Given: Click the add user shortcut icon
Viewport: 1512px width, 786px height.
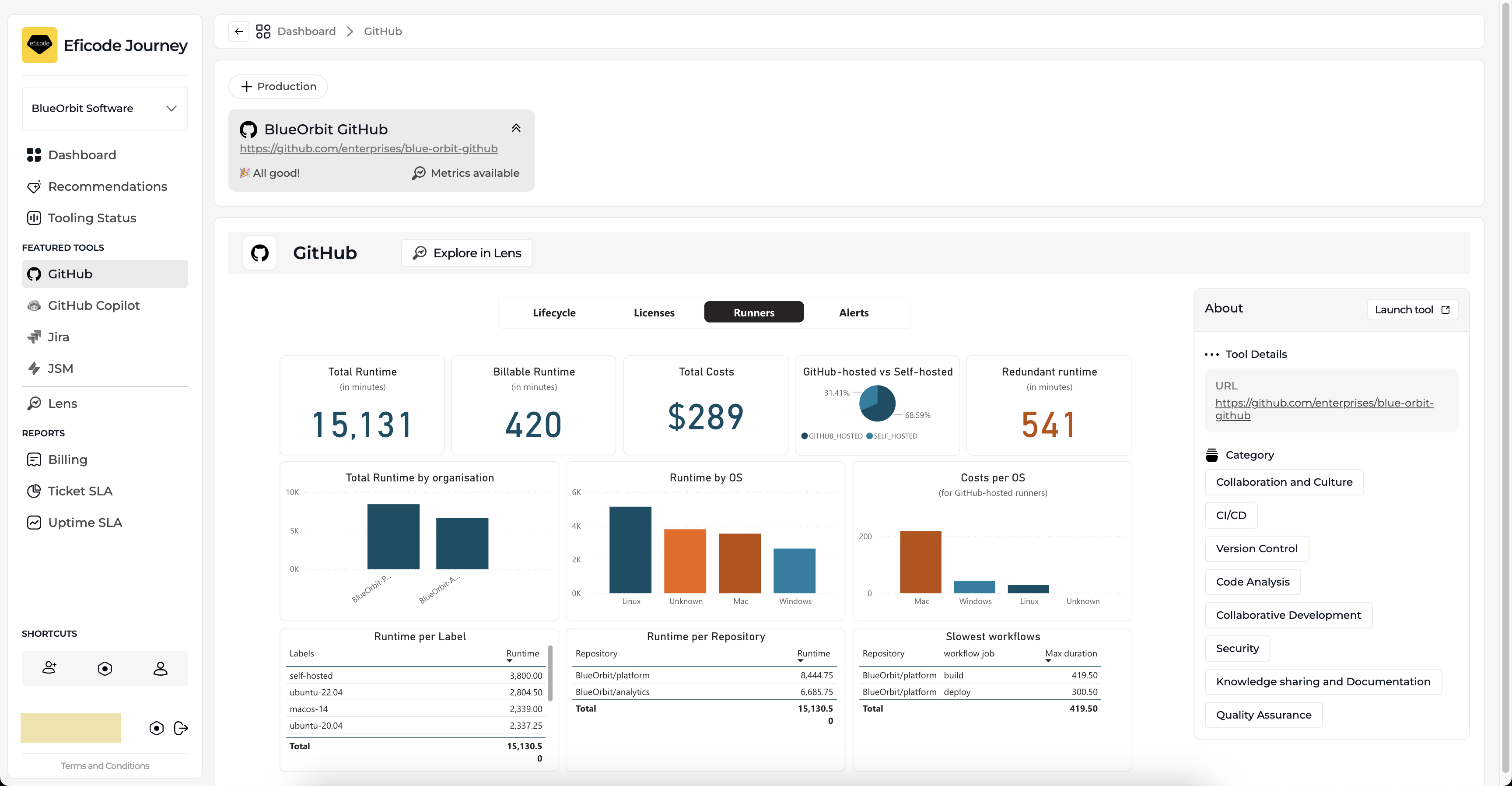Looking at the screenshot, I should click(49, 668).
